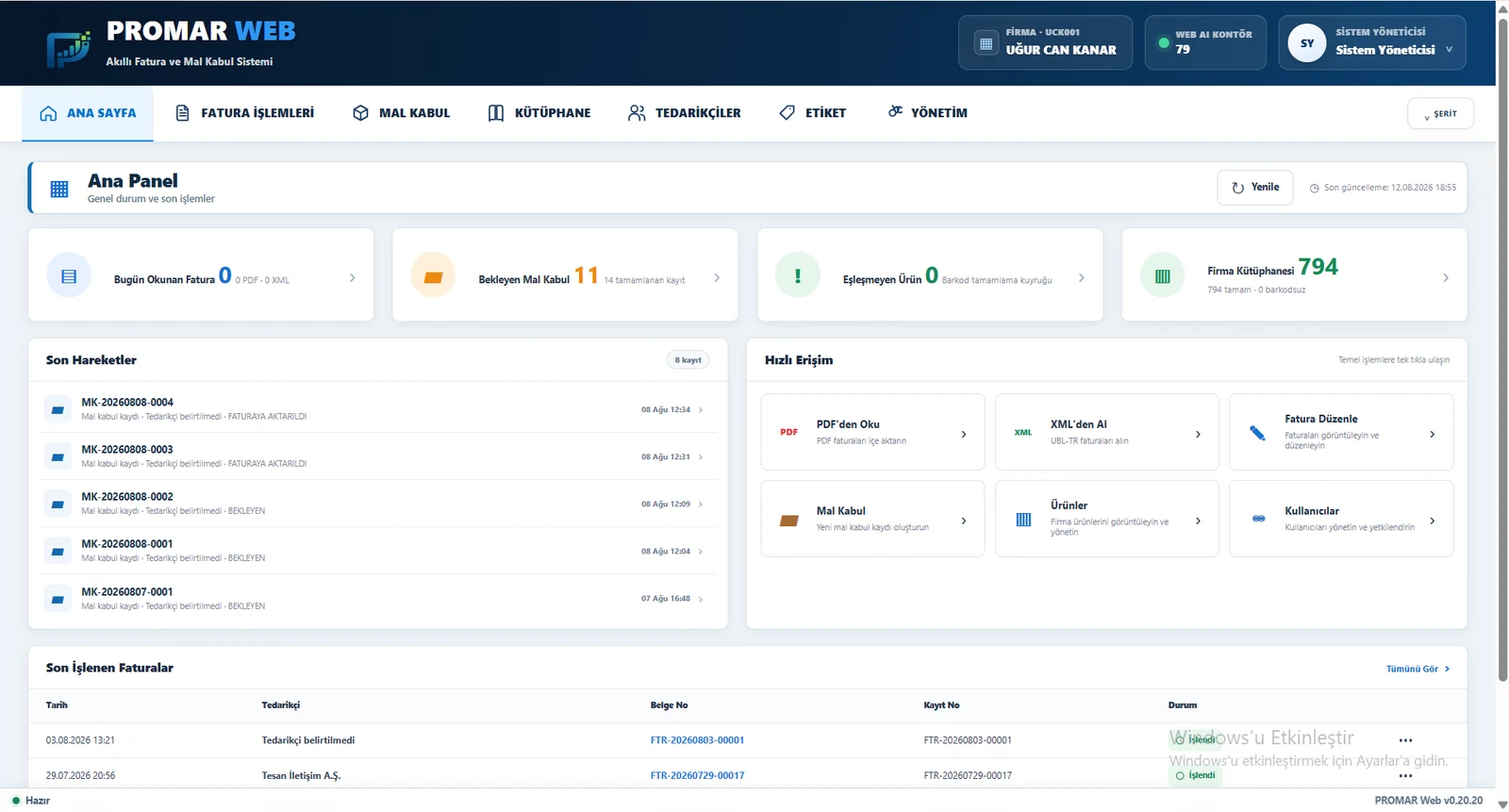Click the icon of MK-20260808-0001 row
Image resolution: width=1509 pixels, height=812 pixels.
pos(58,551)
